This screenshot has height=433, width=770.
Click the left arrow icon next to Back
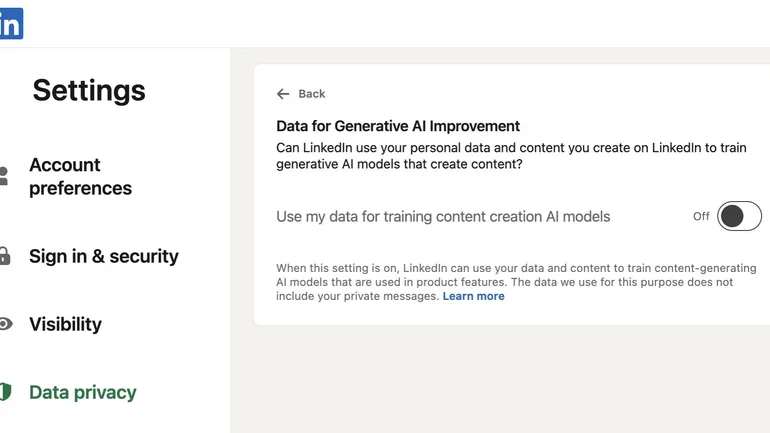pos(283,94)
